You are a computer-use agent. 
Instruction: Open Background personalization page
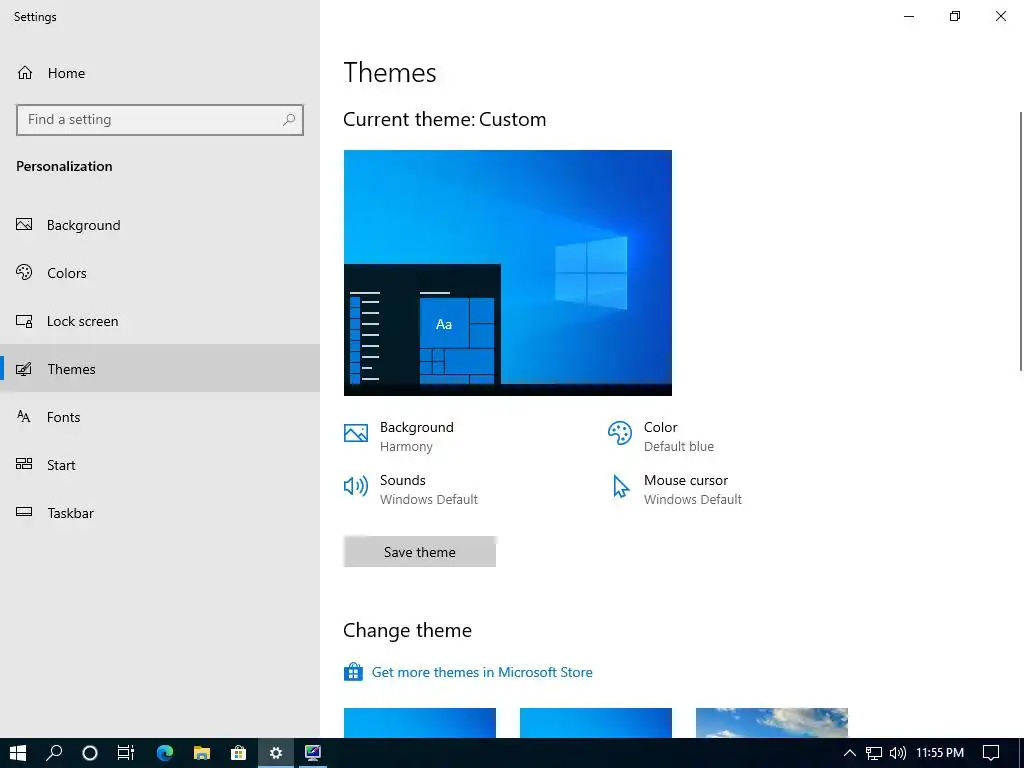(160, 225)
